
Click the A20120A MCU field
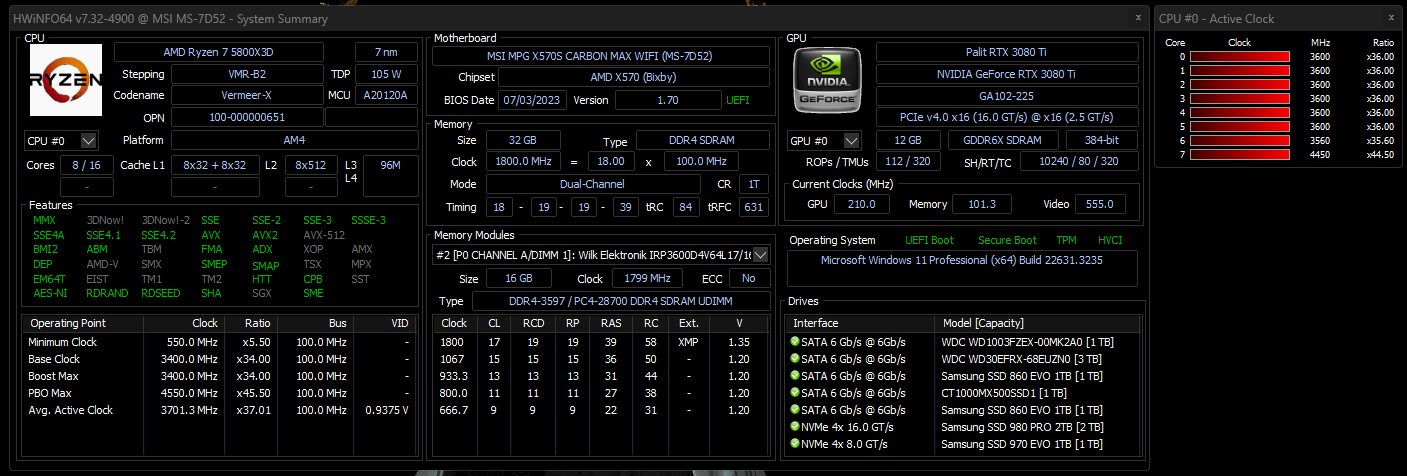[386, 95]
